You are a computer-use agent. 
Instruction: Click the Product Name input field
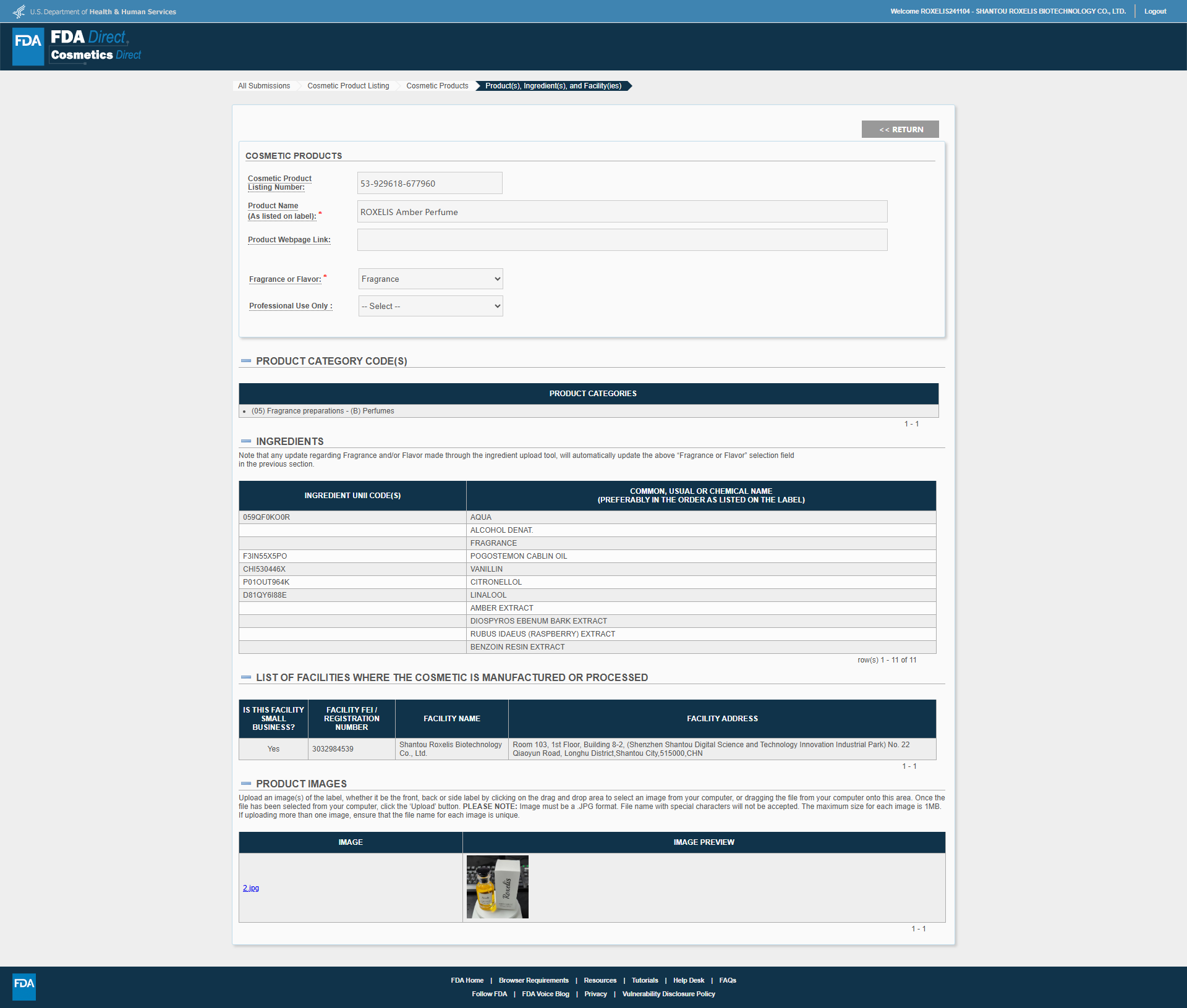point(623,211)
